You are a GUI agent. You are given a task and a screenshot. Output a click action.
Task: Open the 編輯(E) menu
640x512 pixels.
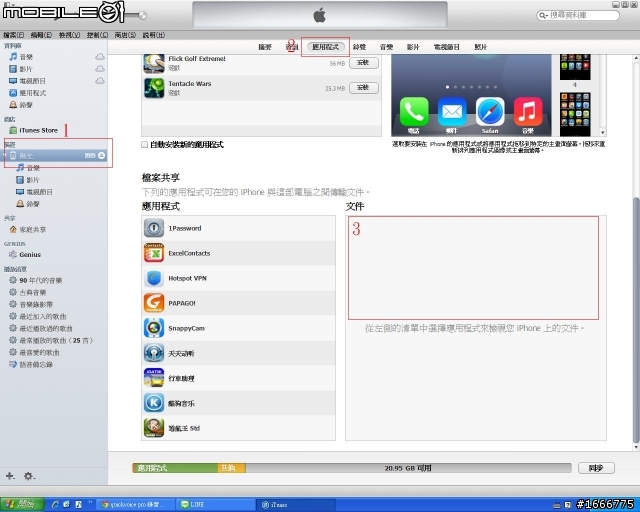click(x=41, y=35)
